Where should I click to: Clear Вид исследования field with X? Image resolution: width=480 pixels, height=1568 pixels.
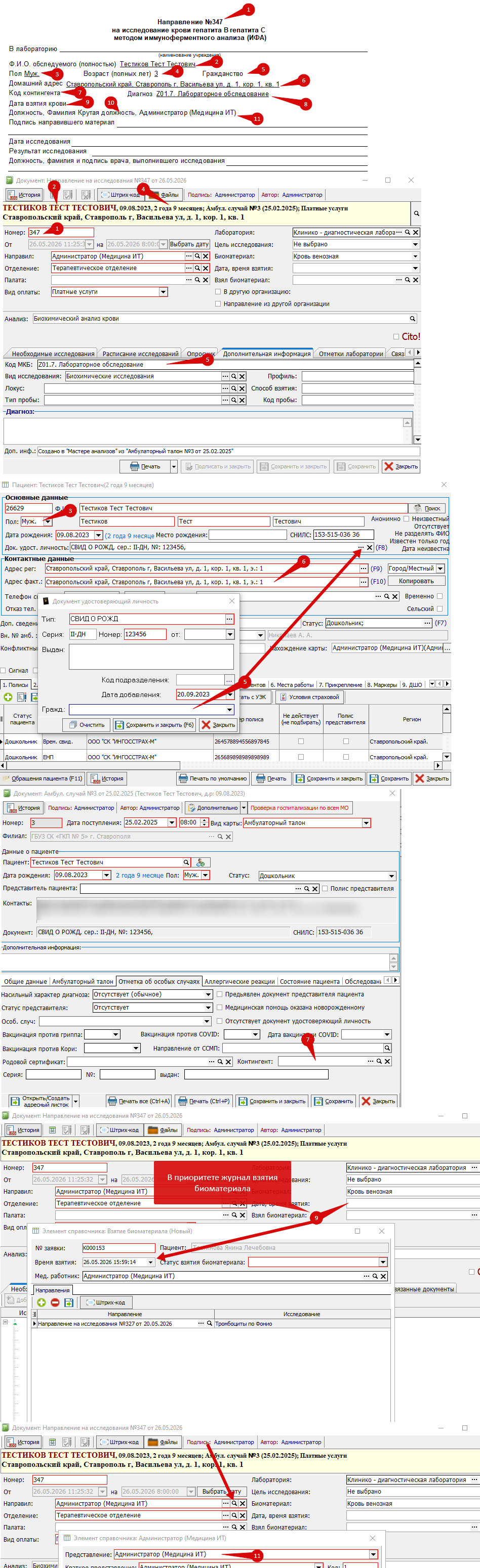point(242,377)
